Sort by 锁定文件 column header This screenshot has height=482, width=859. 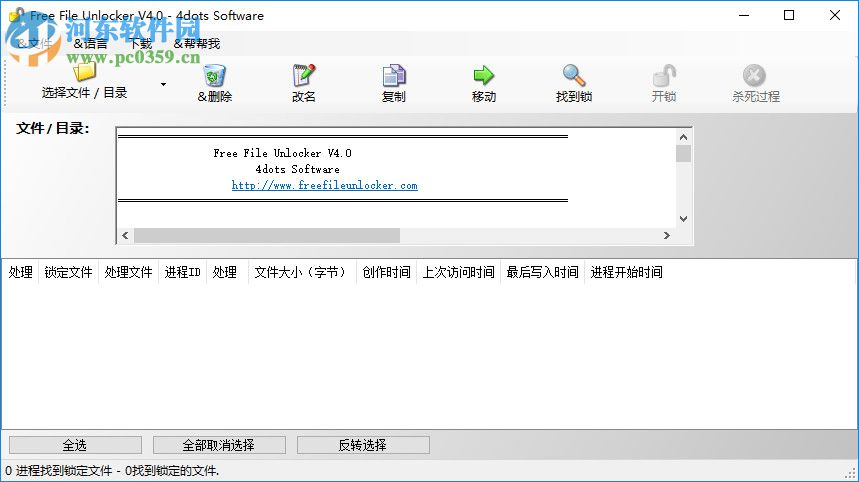(x=68, y=272)
